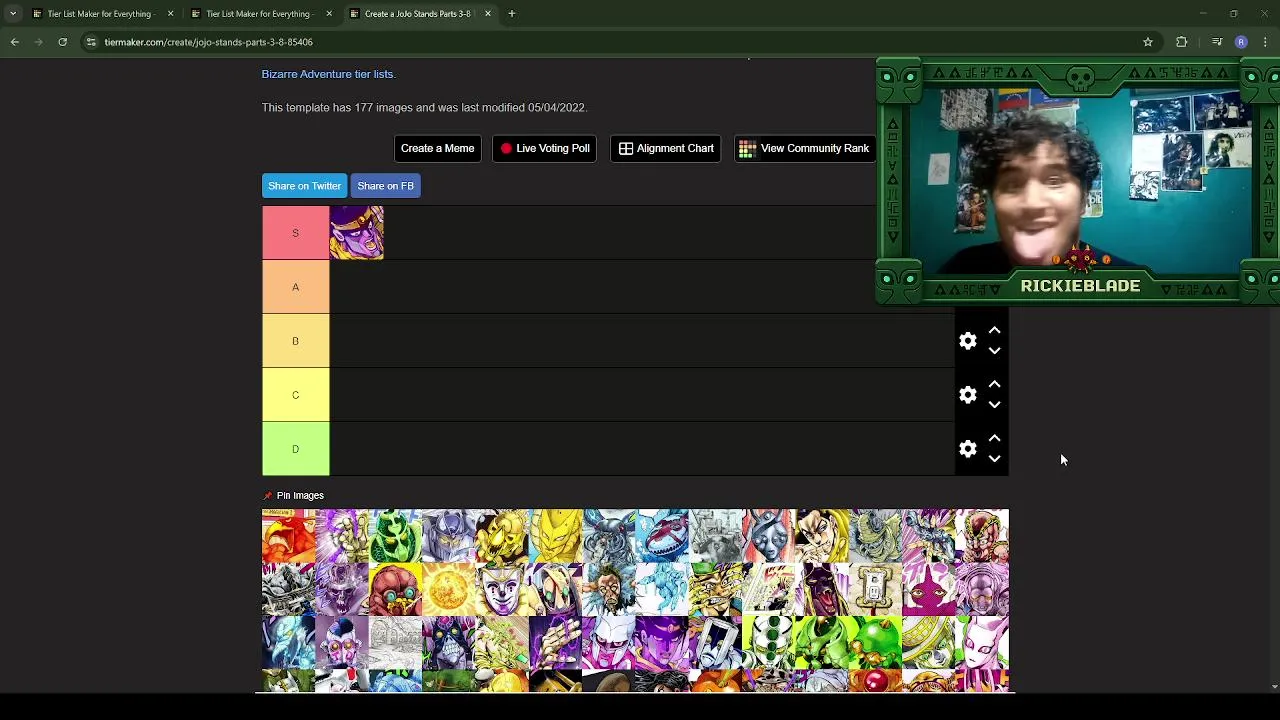The width and height of the screenshot is (1280, 720).
Task: Click scrollbar down arrow
Action: tap(1274, 687)
